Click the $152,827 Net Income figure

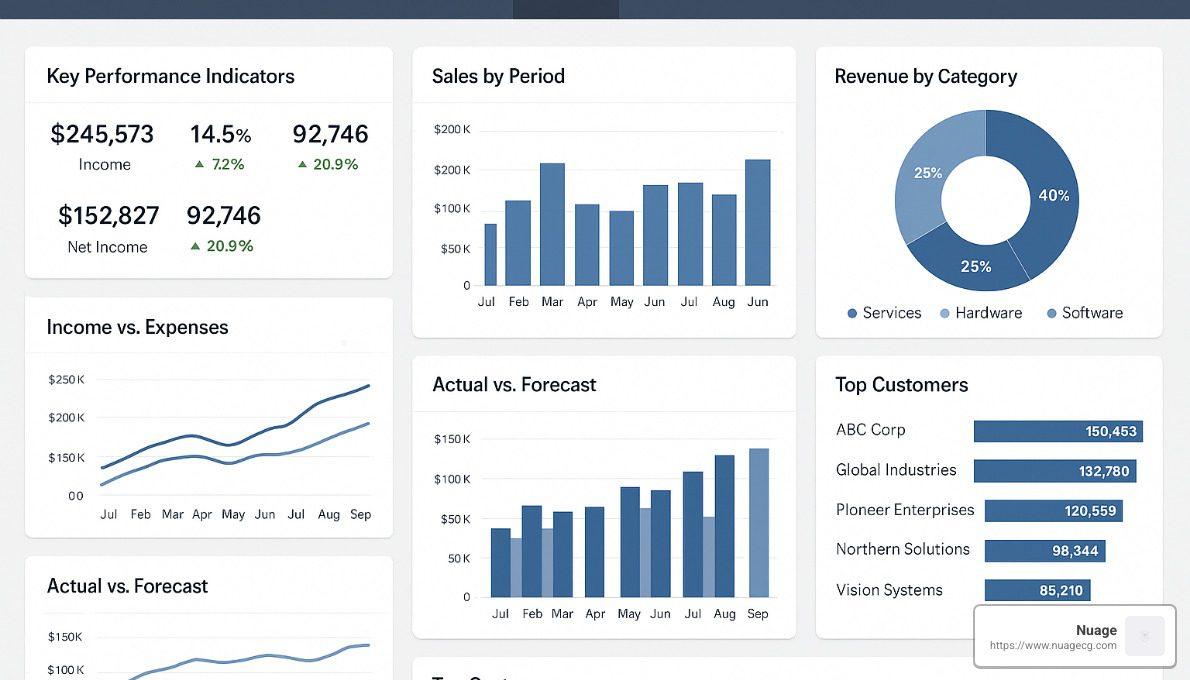[109, 216]
